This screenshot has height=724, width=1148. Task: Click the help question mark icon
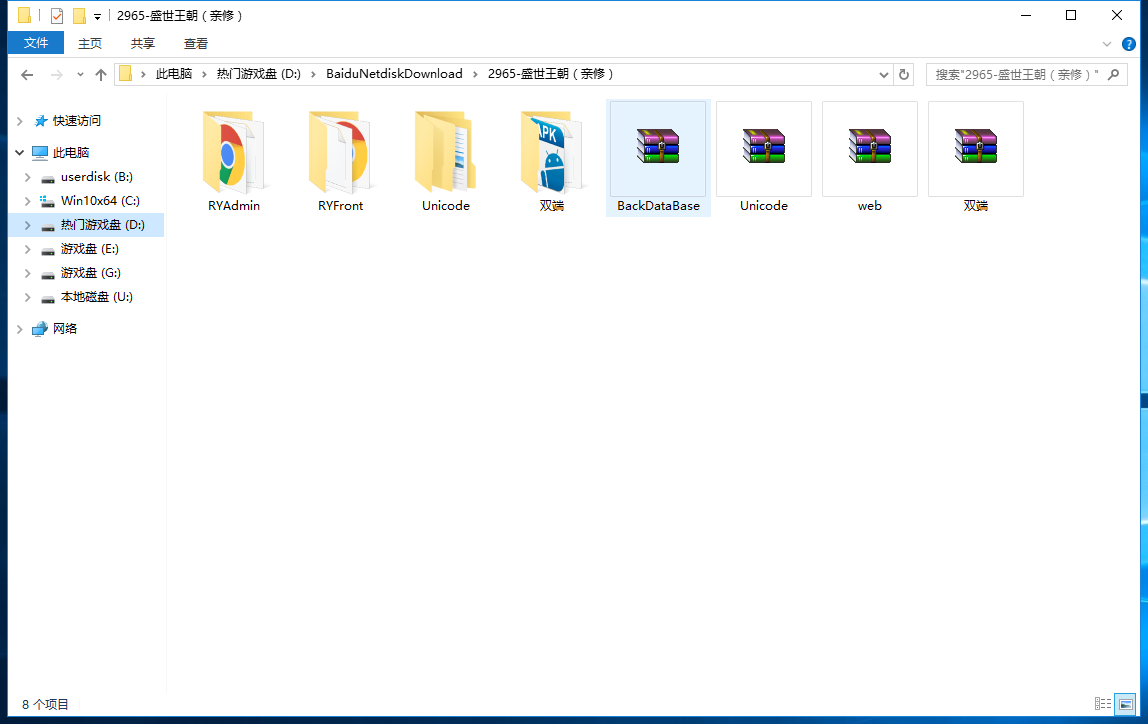point(1129,44)
